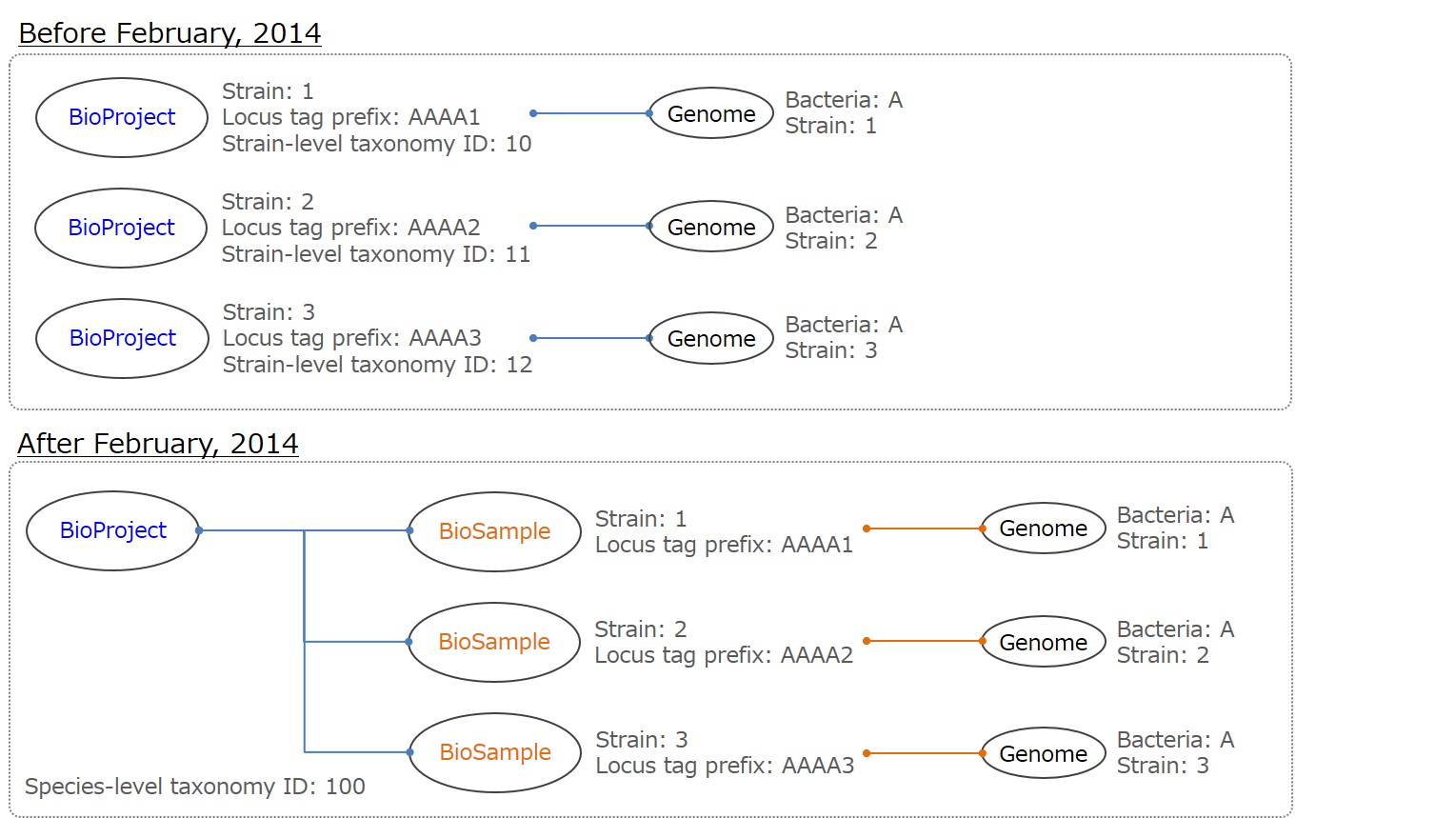Click "Locus tag prefix: AAAA3" beside the BioSample oval
Viewport: 1456px width, 818px height.
(724, 766)
